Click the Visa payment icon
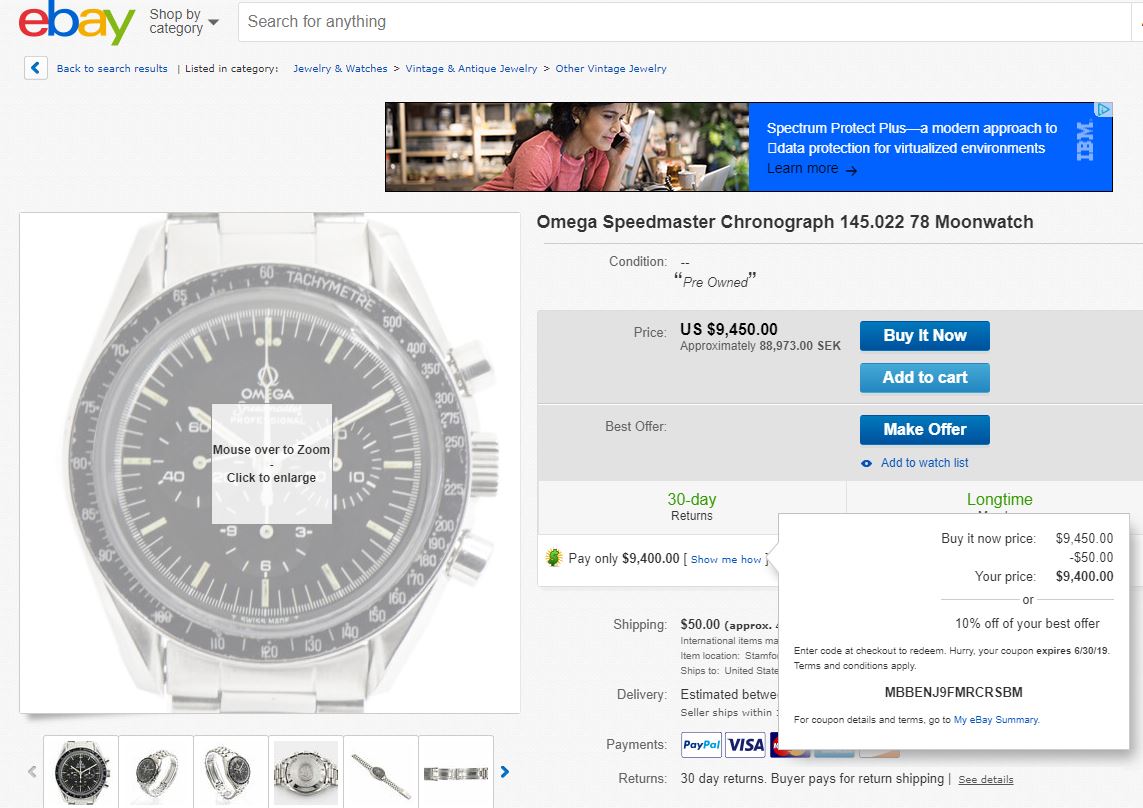 tap(745, 744)
